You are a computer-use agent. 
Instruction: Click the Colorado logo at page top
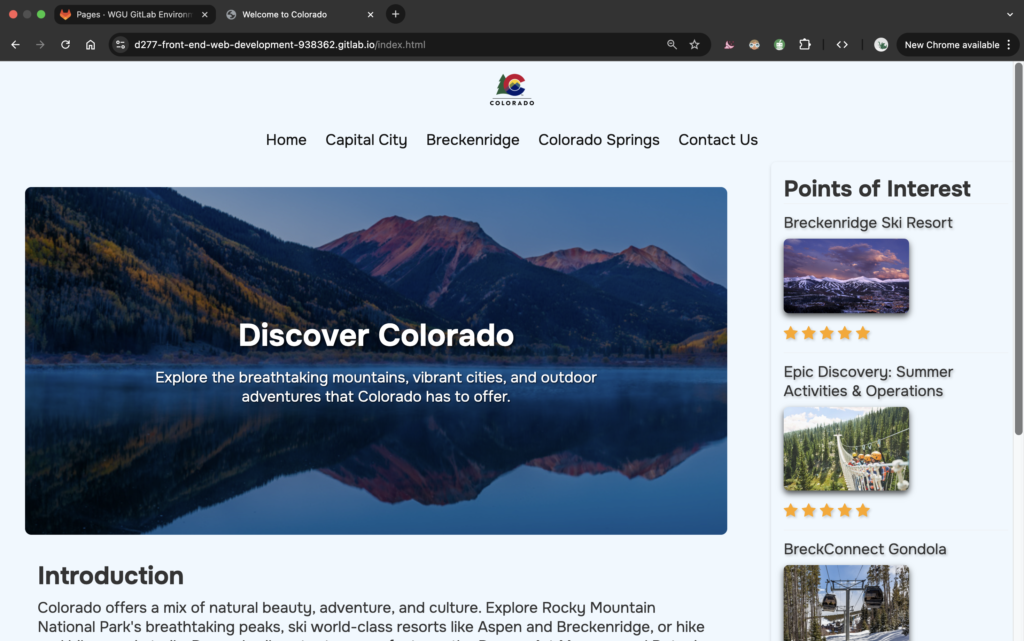pos(512,90)
